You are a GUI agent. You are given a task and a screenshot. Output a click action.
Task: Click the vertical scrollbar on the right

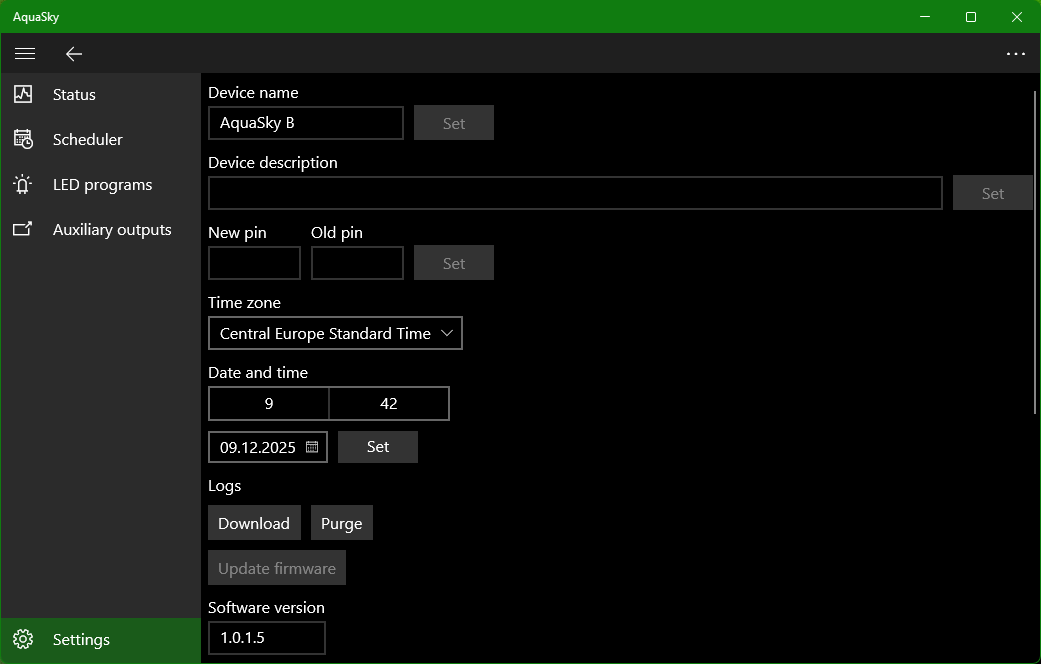pos(1034,250)
